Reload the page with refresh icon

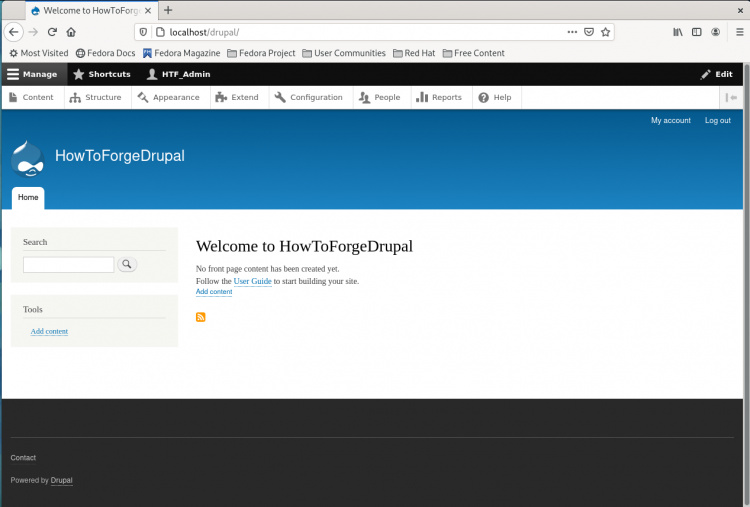pos(52,32)
